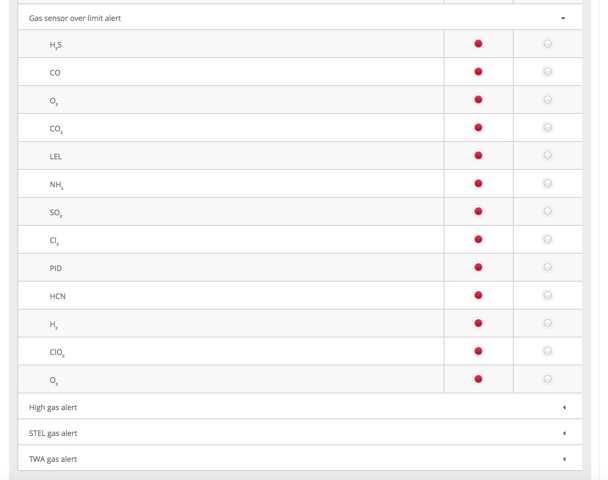Expand the STEL gas alert section
The image size is (608, 480).
tap(300, 433)
